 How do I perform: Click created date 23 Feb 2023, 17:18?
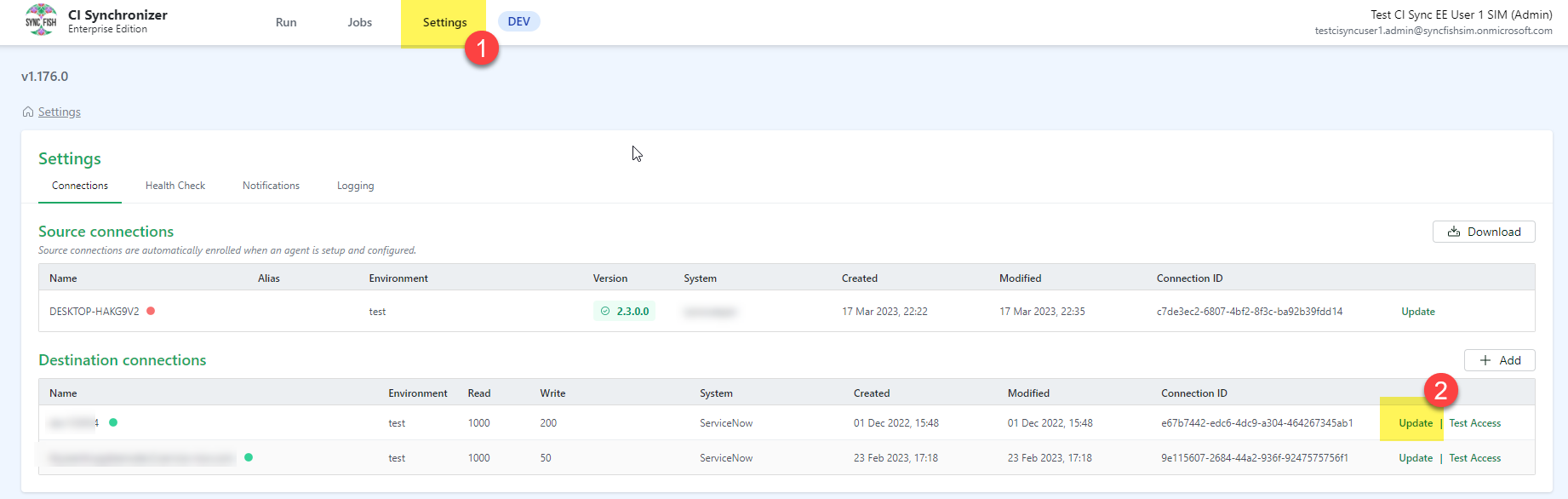896,458
